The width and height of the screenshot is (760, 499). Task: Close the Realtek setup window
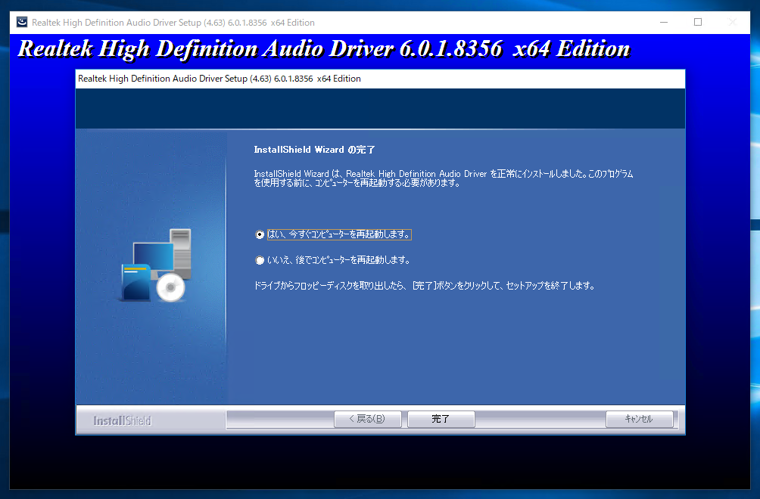tap(732, 22)
